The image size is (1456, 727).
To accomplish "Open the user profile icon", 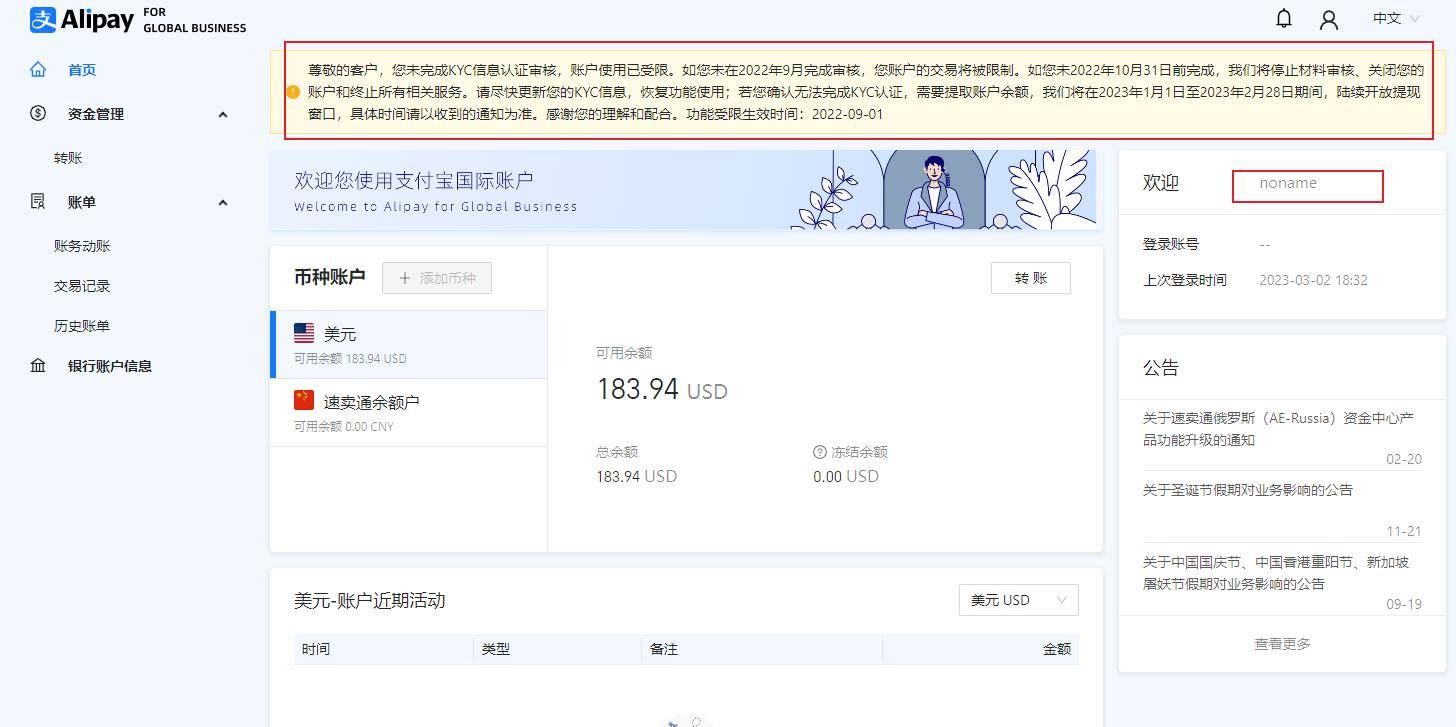I will point(1329,19).
